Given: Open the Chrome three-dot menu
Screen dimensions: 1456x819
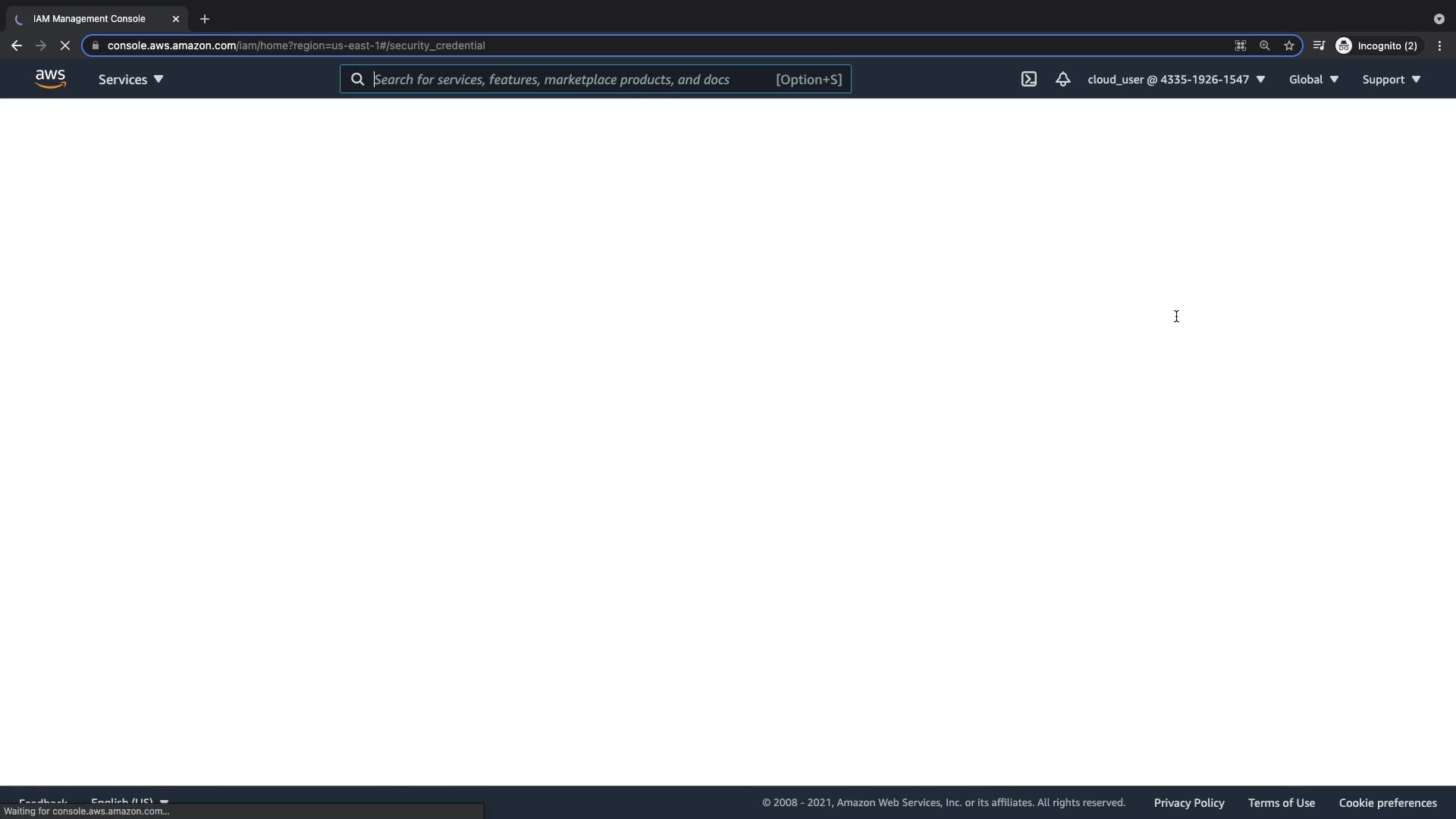Looking at the screenshot, I should click(1439, 45).
